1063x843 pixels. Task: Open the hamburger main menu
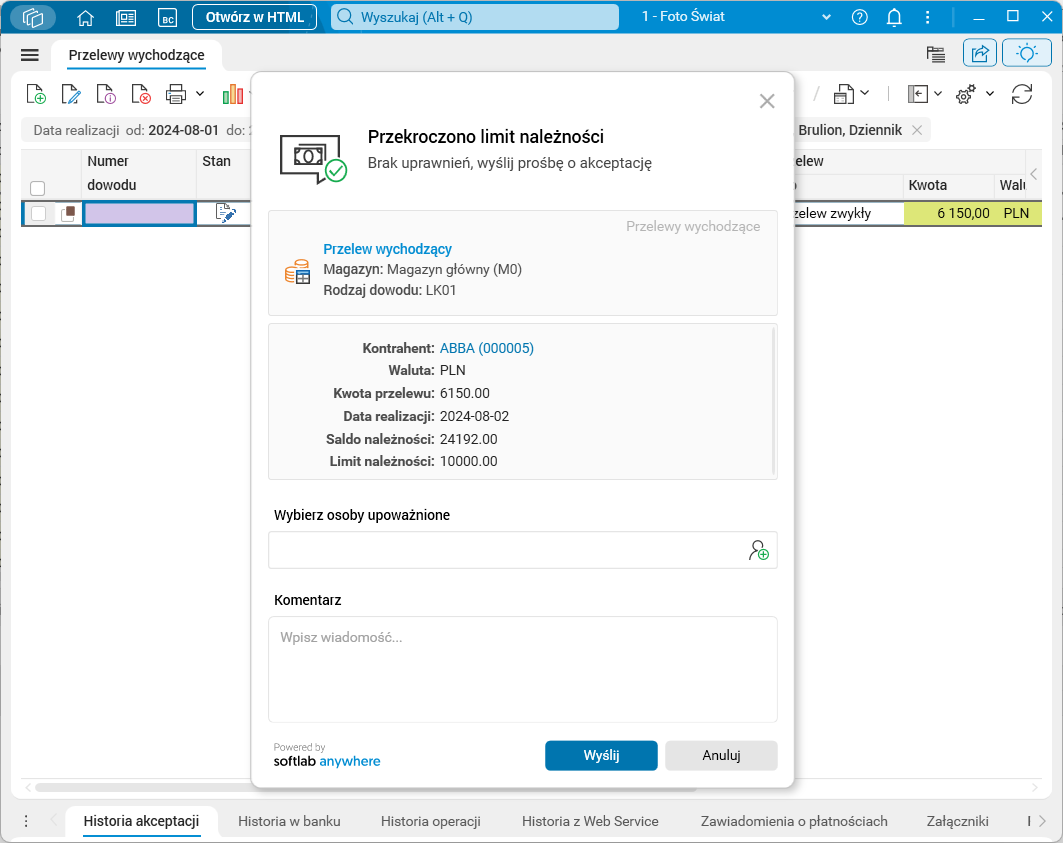[x=30, y=55]
